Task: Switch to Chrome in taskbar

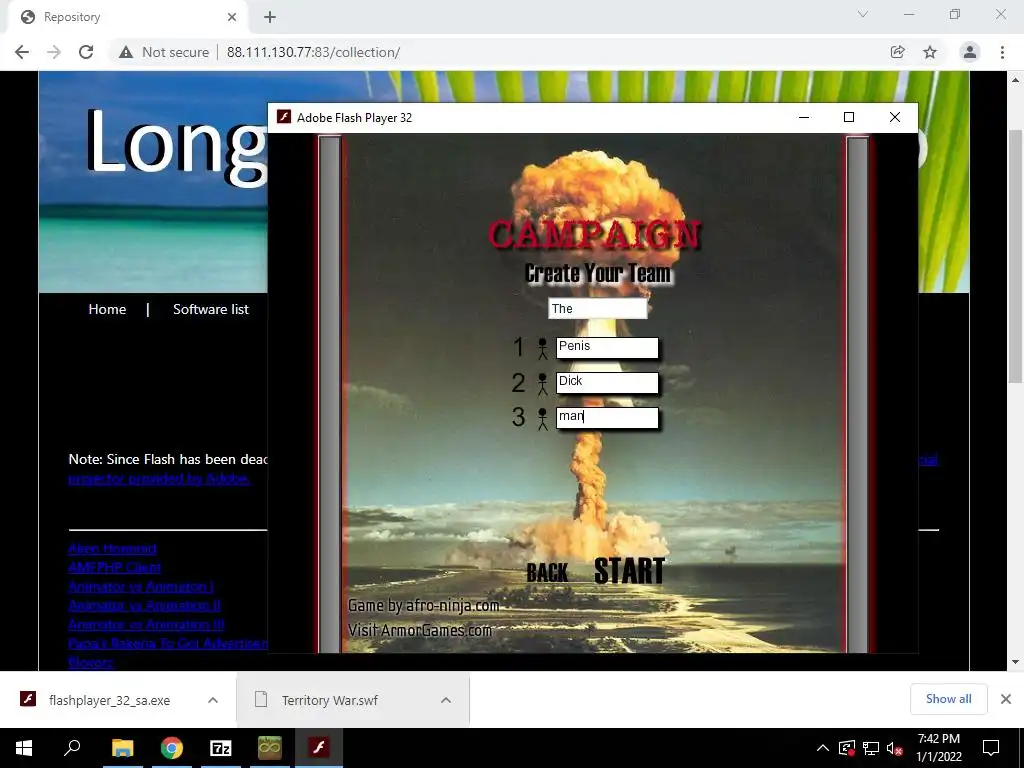Action: pyautogui.click(x=172, y=748)
